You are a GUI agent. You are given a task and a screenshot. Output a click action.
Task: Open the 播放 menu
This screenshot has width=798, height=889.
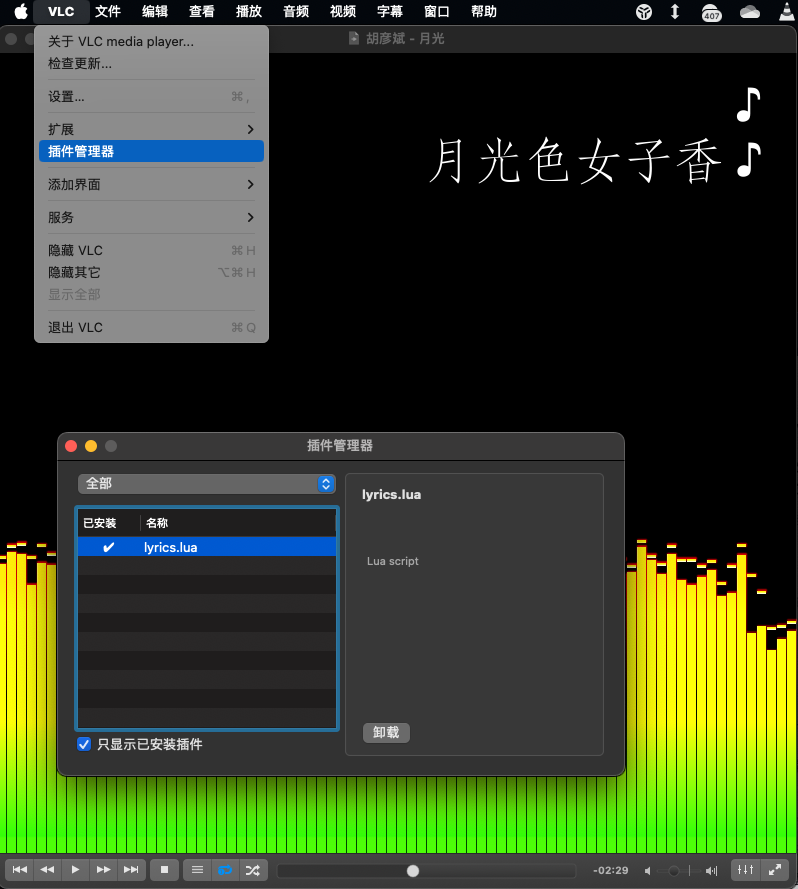click(249, 11)
